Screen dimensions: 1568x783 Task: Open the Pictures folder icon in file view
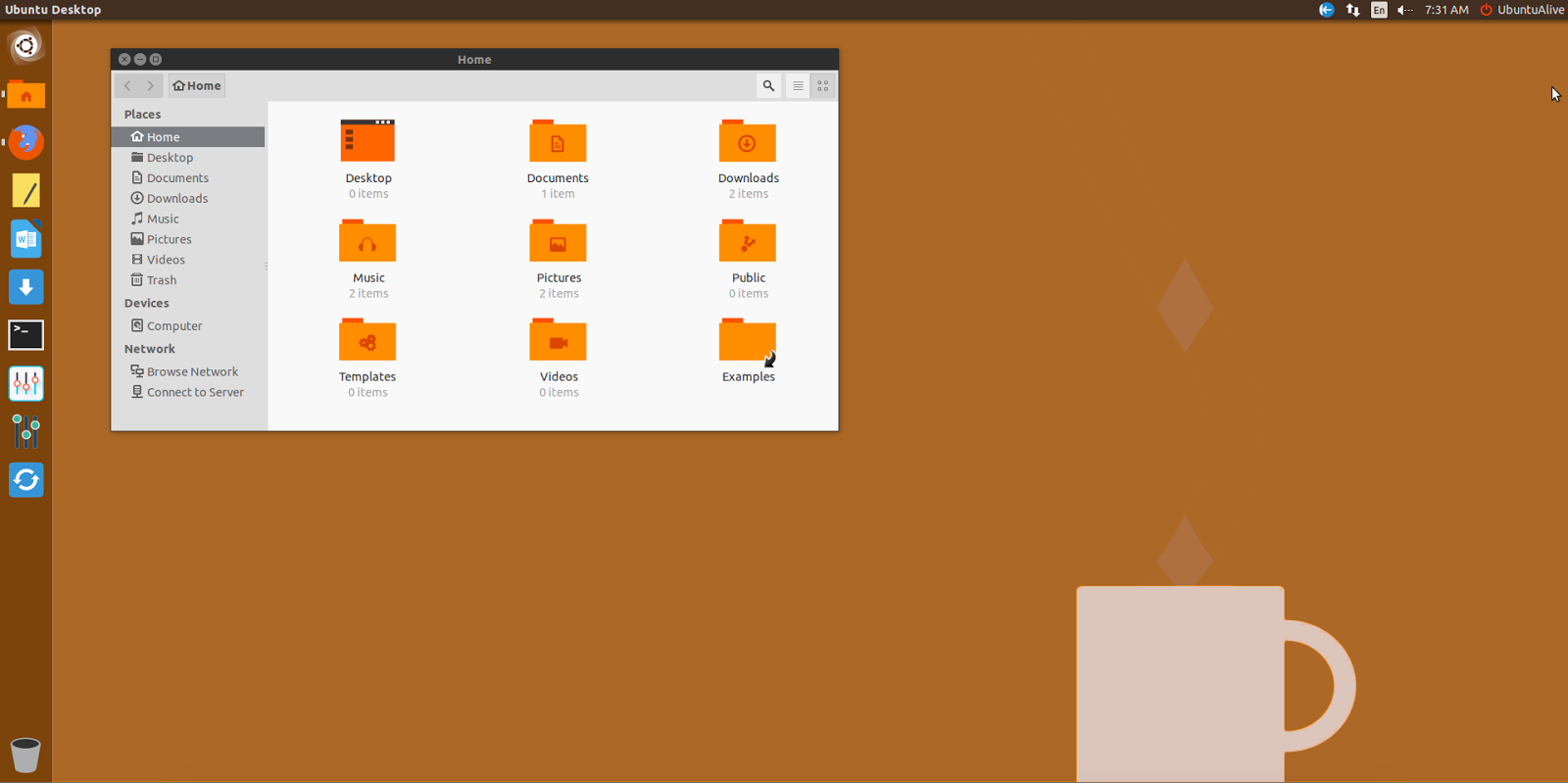[558, 241]
